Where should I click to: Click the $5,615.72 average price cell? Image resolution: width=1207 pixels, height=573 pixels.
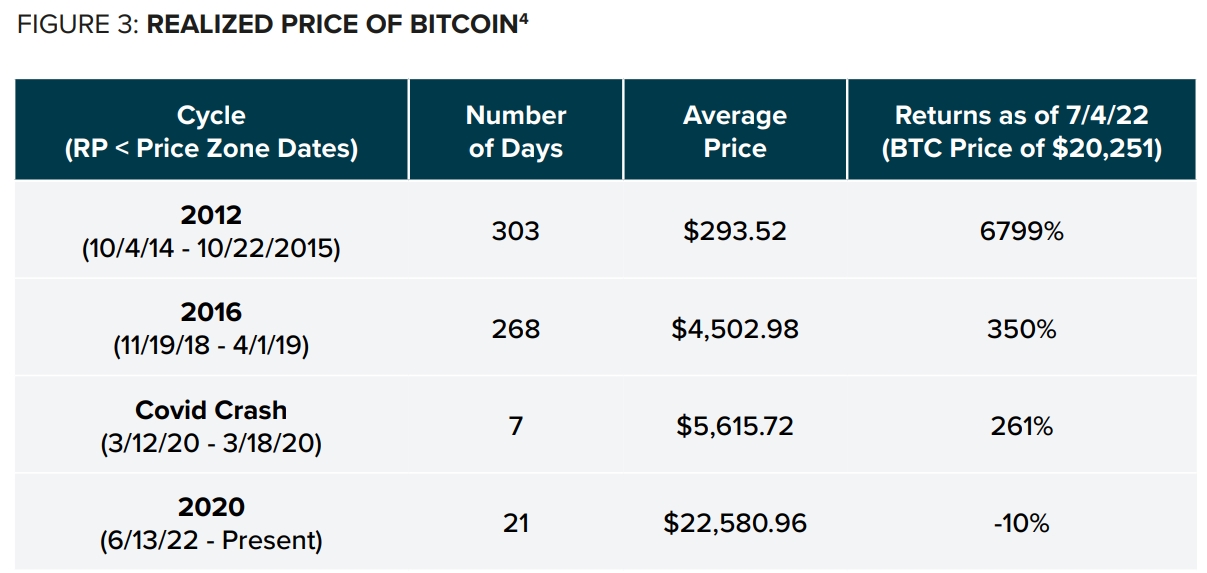click(x=735, y=426)
